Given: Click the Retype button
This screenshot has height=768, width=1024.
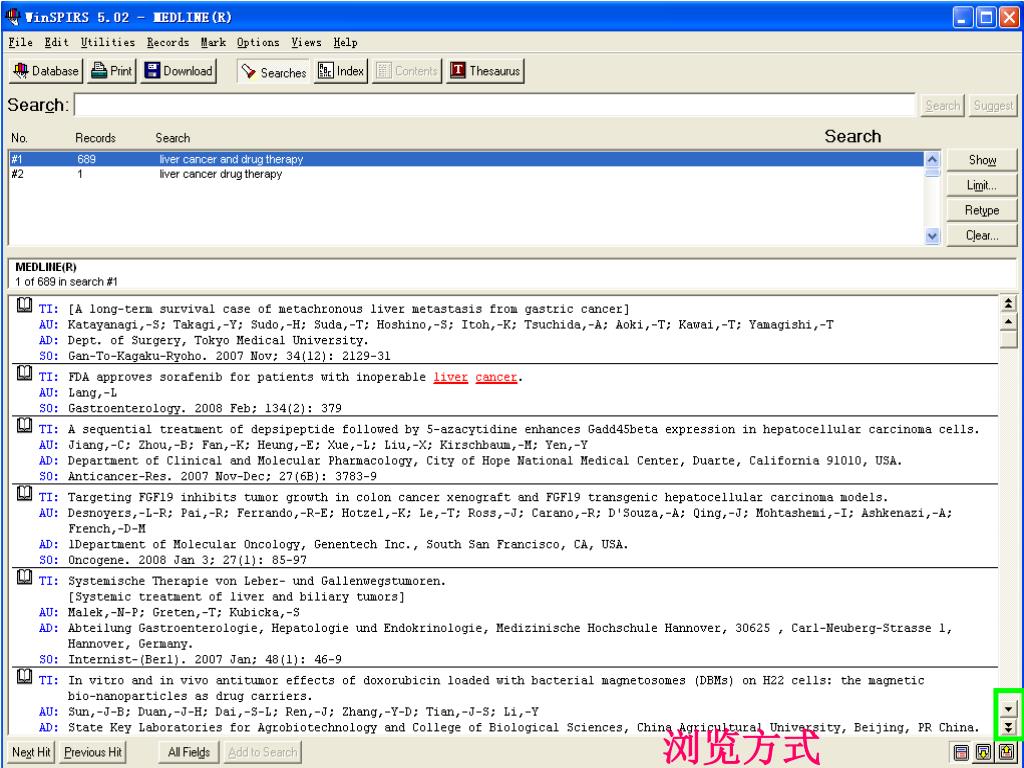Looking at the screenshot, I should point(982,210).
